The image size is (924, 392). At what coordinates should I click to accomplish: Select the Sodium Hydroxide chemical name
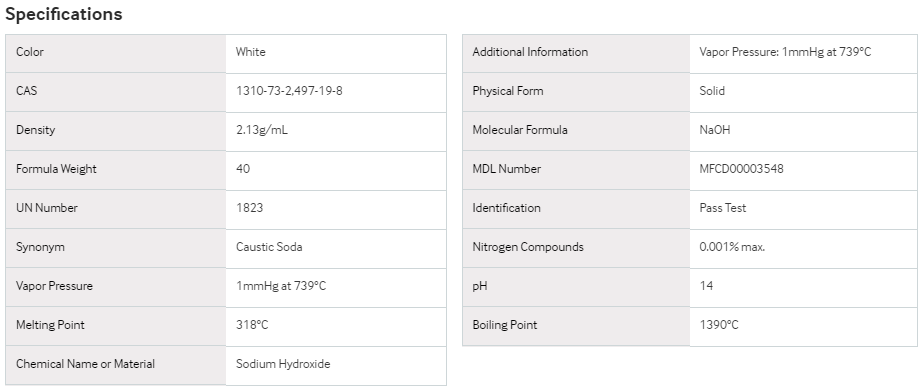point(283,364)
